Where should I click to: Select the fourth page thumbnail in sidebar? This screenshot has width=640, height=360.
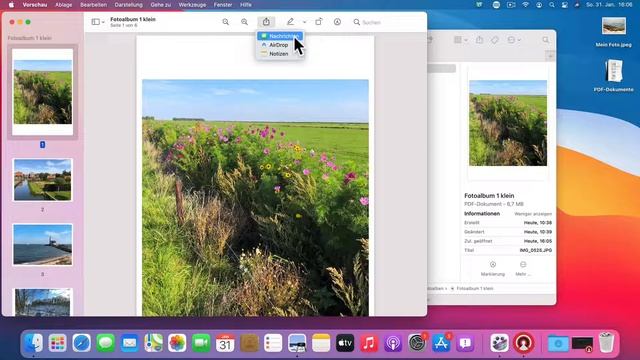click(42, 302)
